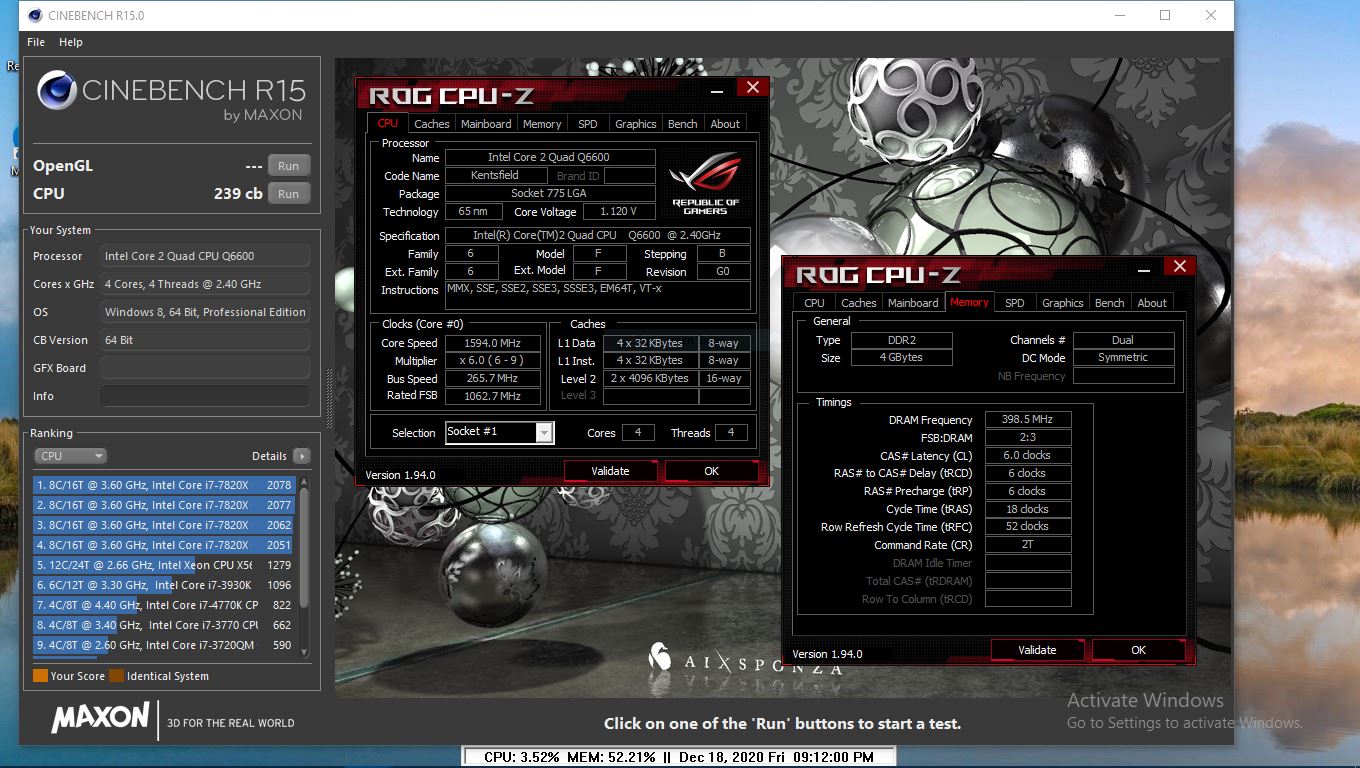
Task: Click the Cinebench R15 logo icon
Action: (x=57, y=91)
